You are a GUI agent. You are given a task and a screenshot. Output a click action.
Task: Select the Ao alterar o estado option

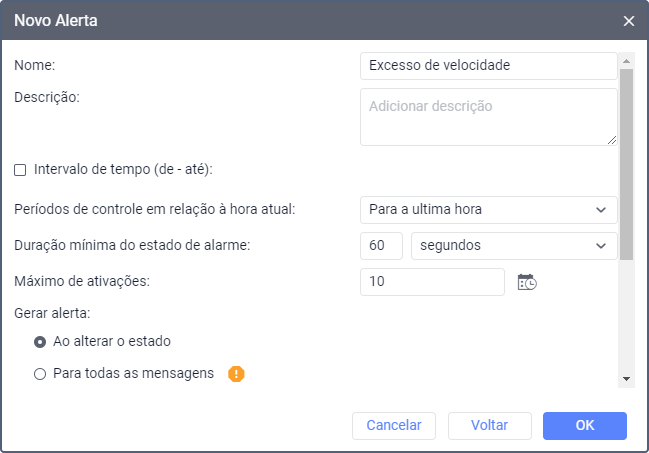point(40,341)
